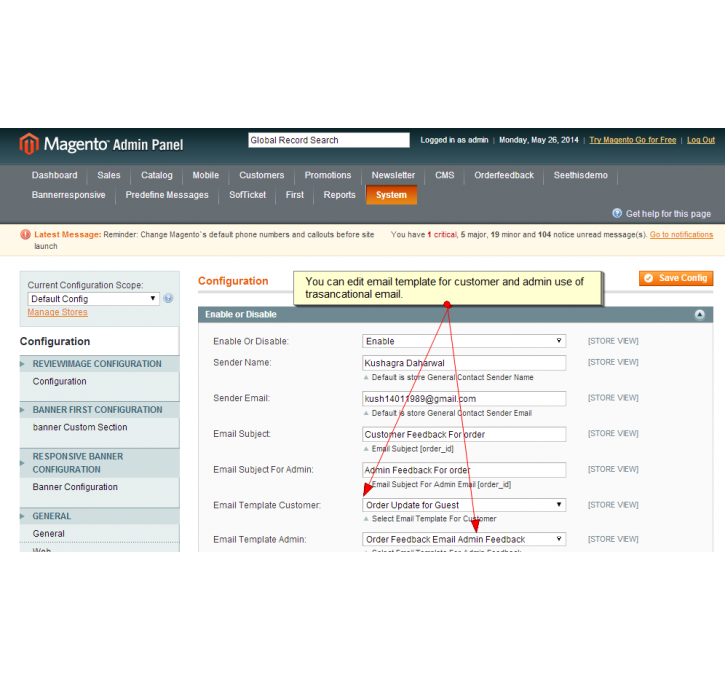The image size is (725, 680).
Task: Click the 'Logged in as admin' text
Action: [x=454, y=140]
